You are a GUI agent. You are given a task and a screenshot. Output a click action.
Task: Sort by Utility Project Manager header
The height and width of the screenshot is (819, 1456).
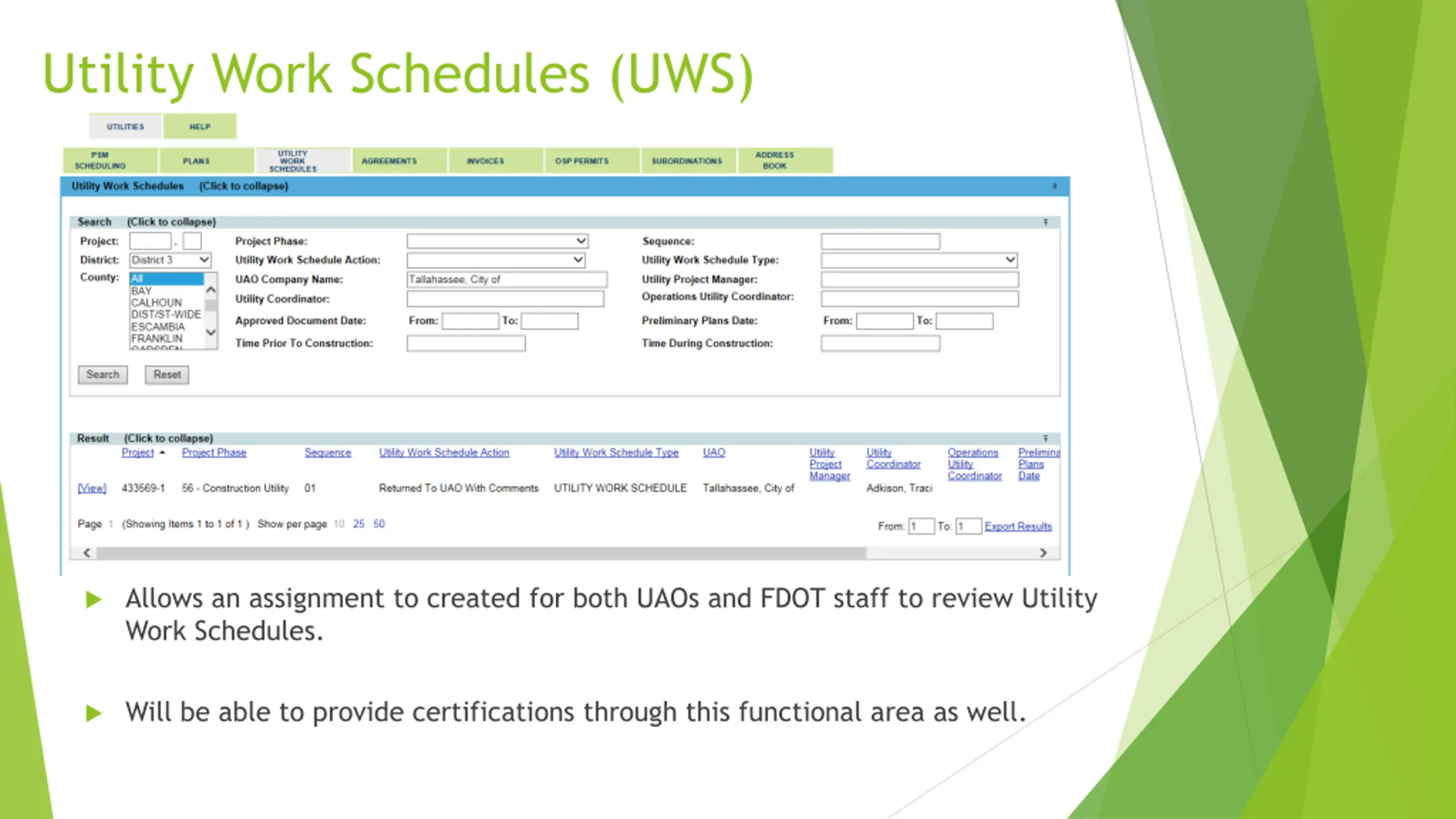pyautogui.click(x=830, y=464)
